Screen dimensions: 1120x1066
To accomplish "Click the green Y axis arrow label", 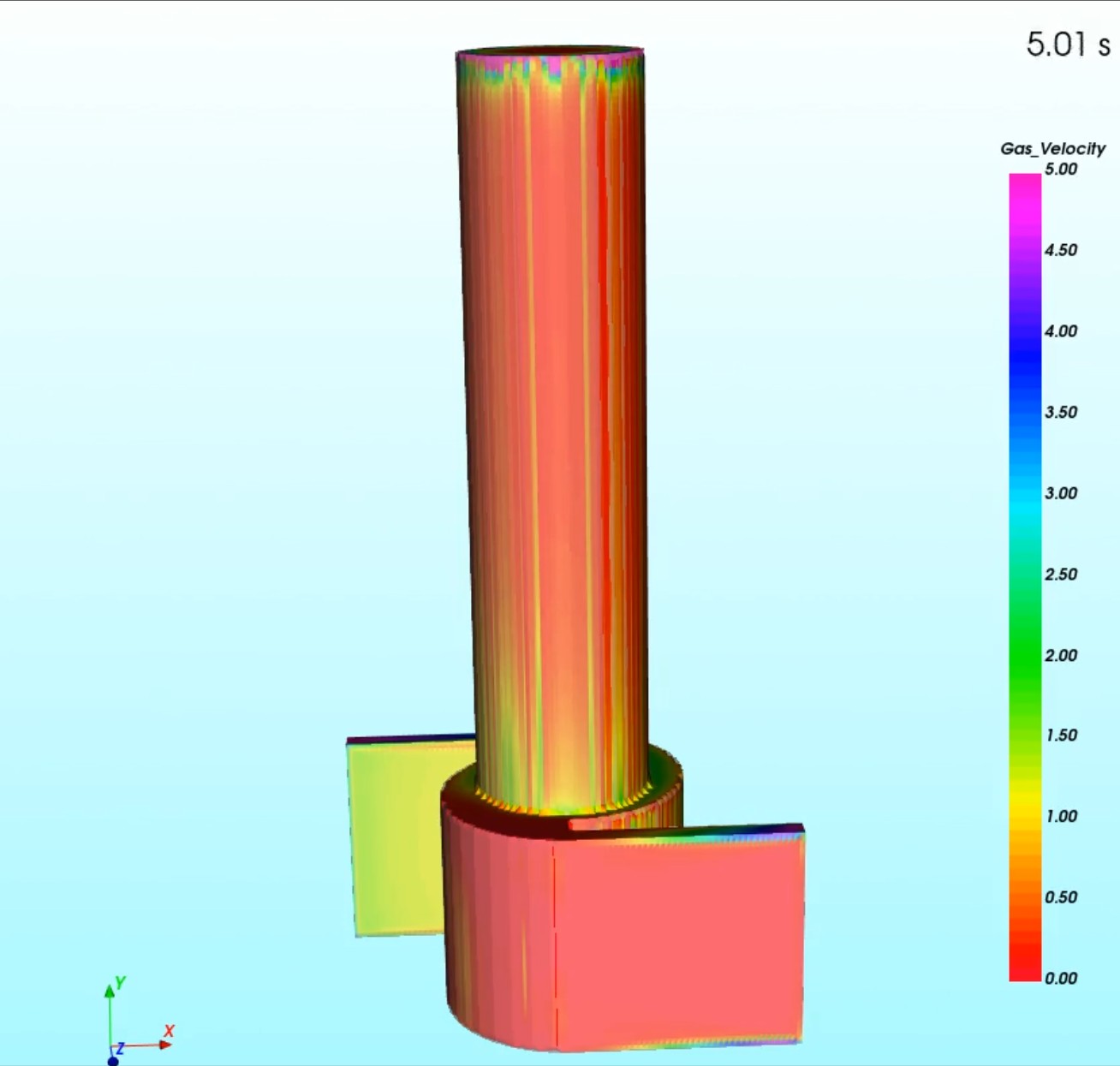I will click(x=121, y=983).
